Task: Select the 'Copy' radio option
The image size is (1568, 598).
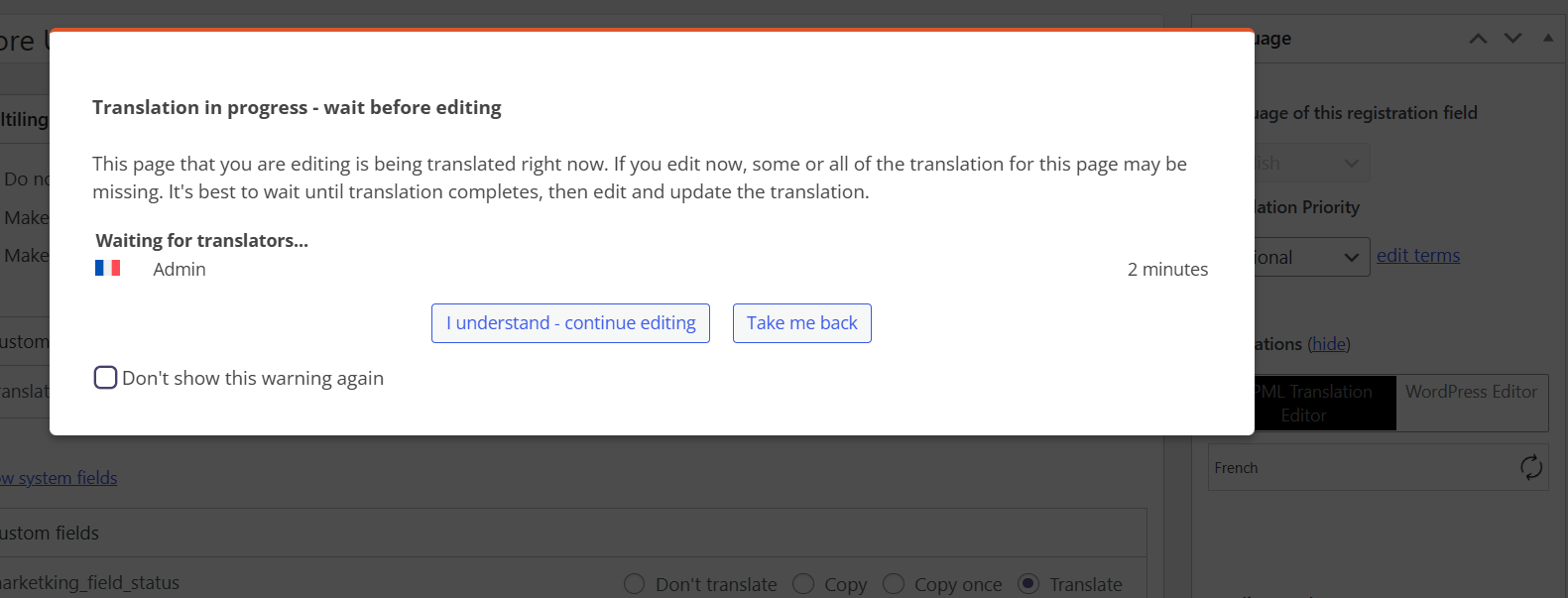Action: click(x=803, y=584)
